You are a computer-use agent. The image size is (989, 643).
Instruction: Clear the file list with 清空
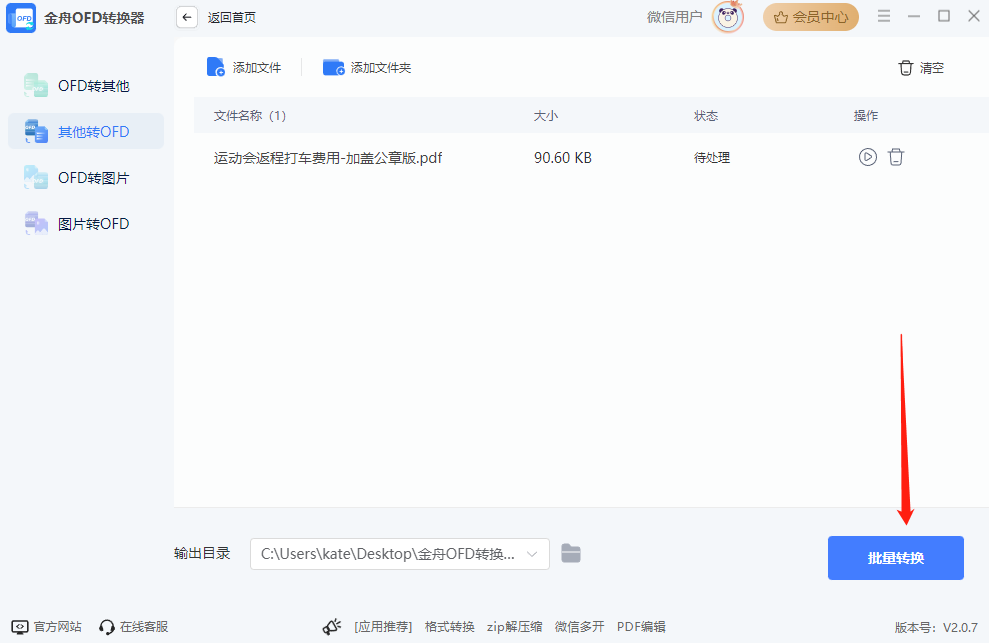(921, 68)
